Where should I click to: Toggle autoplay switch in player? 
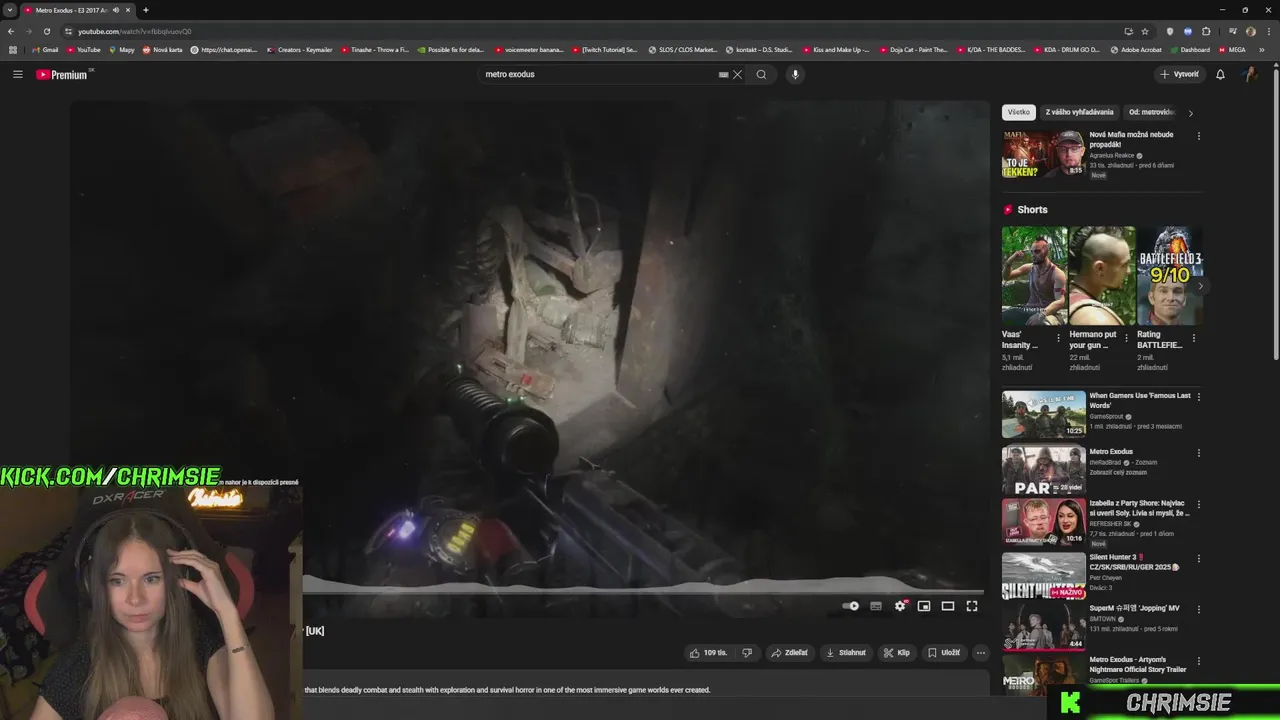pyautogui.click(x=850, y=606)
